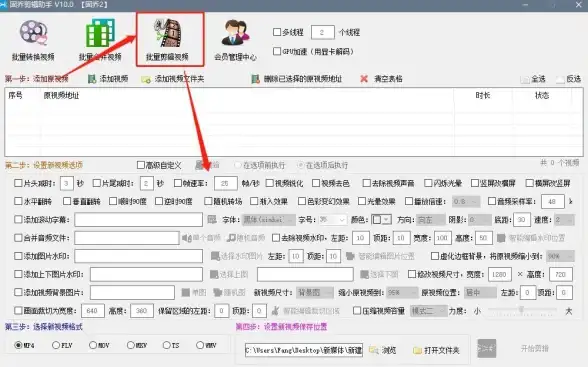Click the 随机音频 icon
Image resolution: width=588 pixels, height=367 pixels.
click(231, 238)
